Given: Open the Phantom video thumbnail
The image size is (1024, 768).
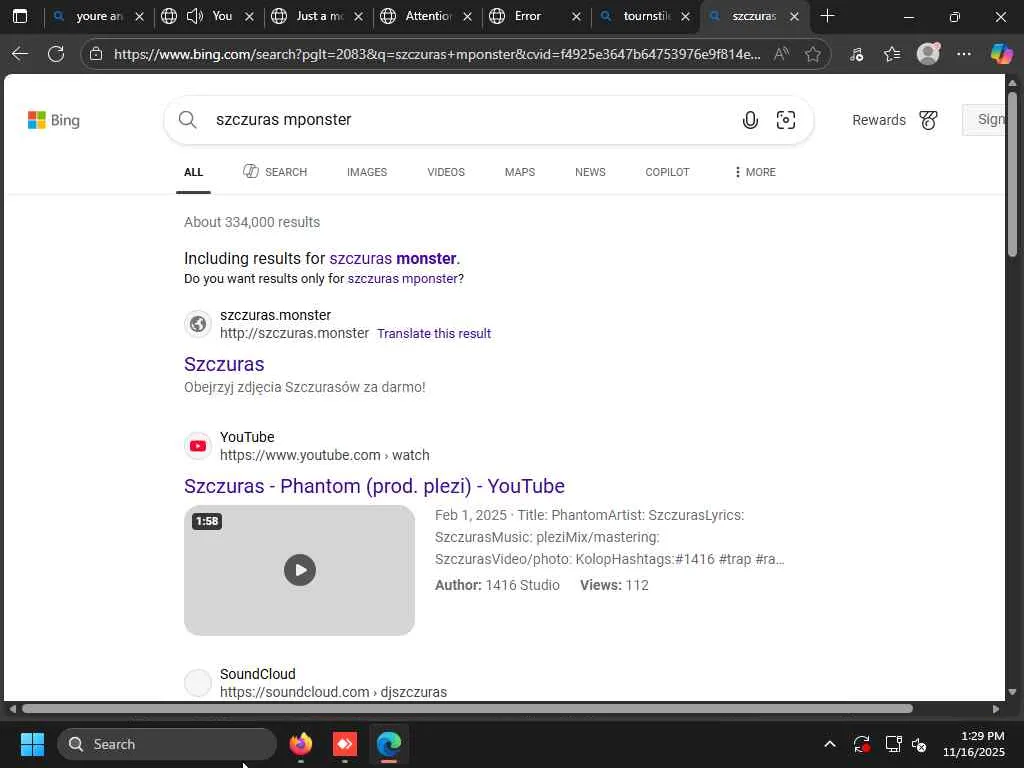Looking at the screenshot, I should (x=299, y=570).
